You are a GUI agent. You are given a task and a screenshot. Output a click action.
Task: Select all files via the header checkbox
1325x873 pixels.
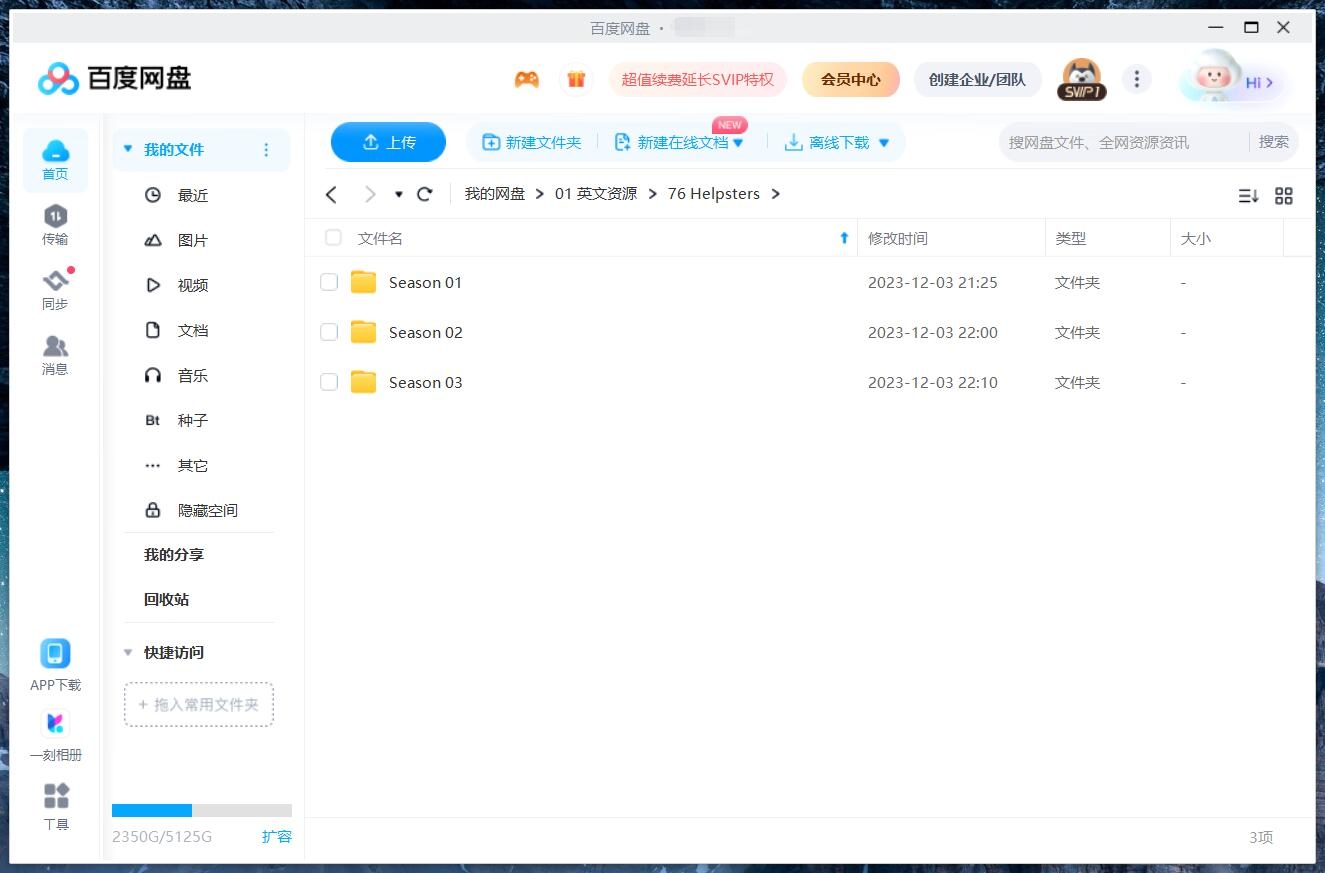coord(333,238)
